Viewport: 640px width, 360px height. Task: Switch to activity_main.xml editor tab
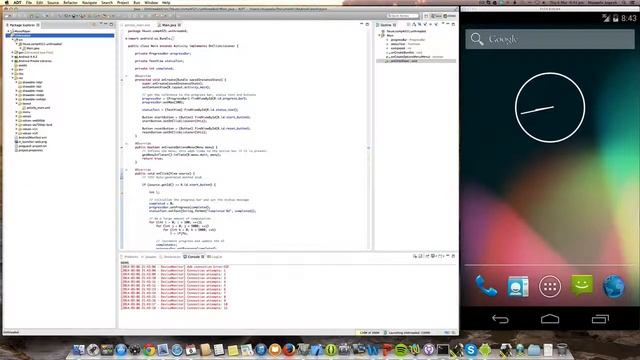pos(137,25)
